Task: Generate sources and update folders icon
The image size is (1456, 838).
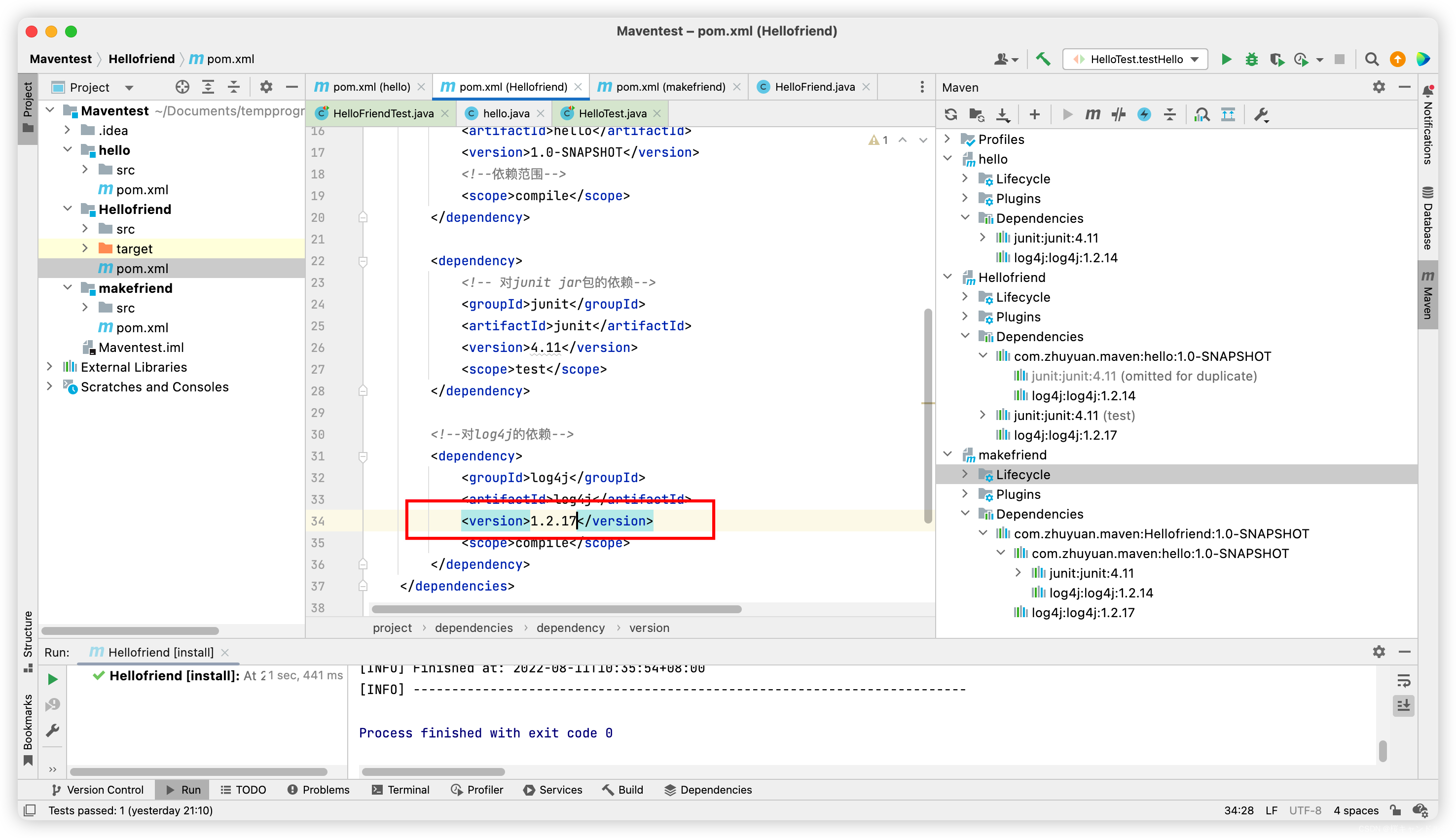Action: [x=977, y=114]
